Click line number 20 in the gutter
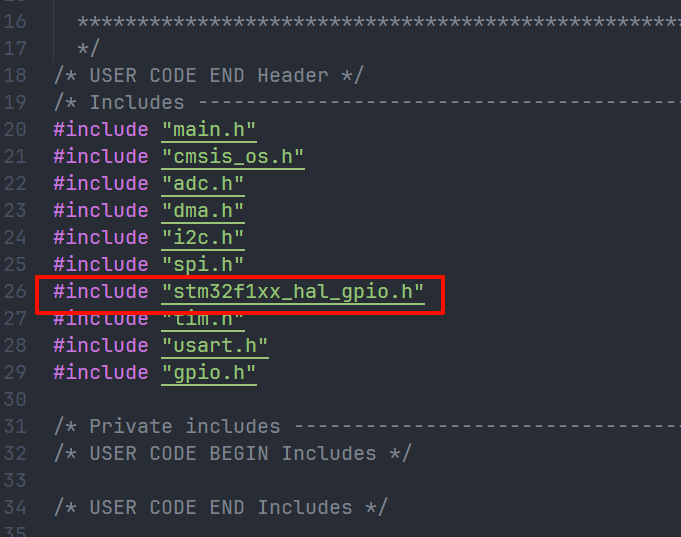681x537 pixels. pos(15,129)
